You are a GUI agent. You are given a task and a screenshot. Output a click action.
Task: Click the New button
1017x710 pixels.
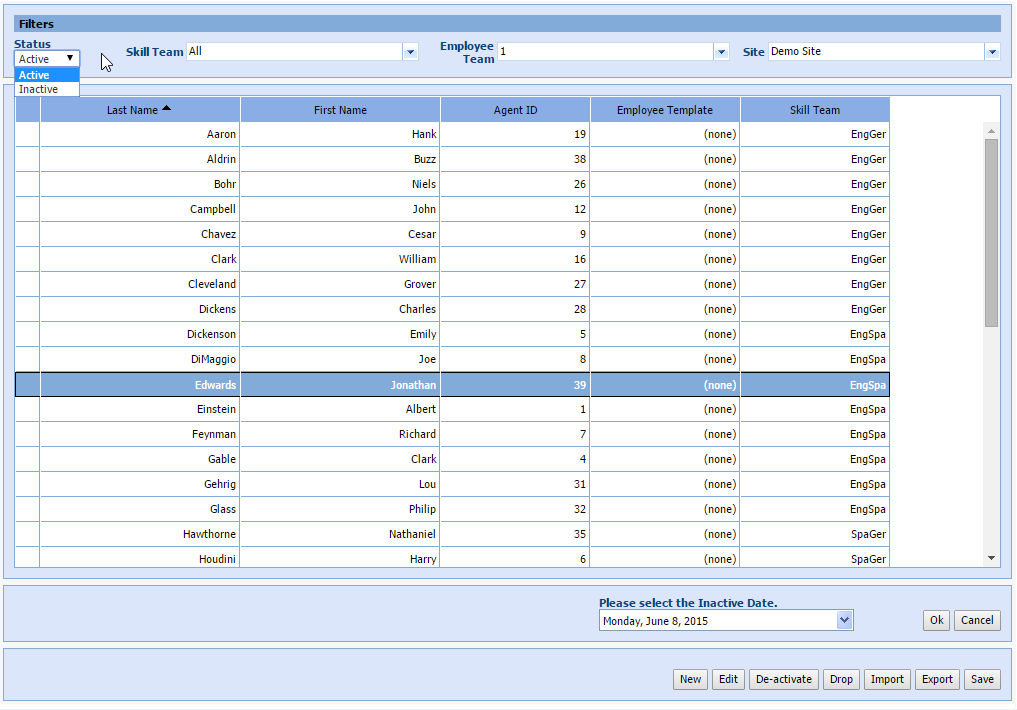click(690, 680)
